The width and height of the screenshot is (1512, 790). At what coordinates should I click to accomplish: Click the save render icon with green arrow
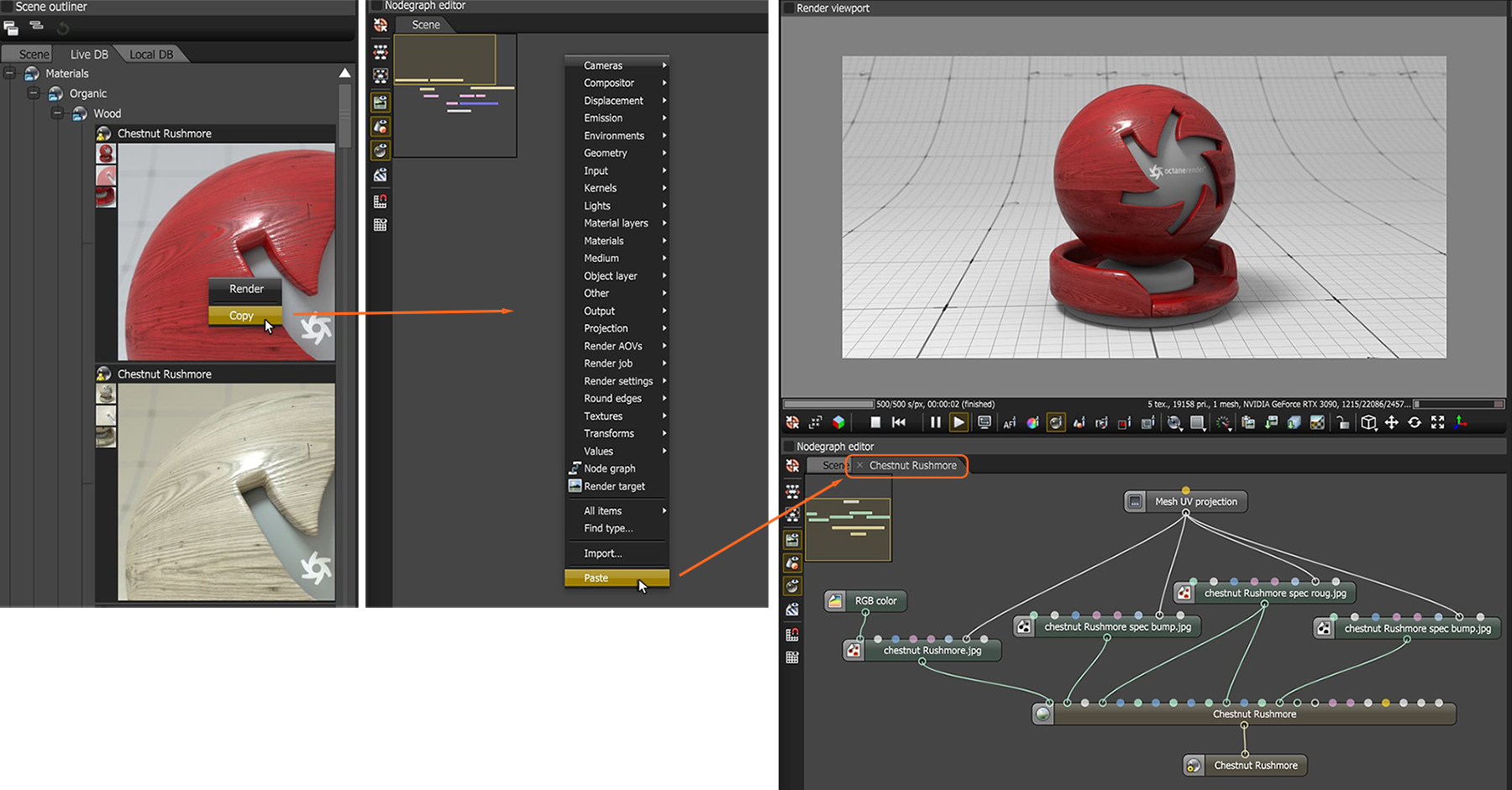point(1271,422)
